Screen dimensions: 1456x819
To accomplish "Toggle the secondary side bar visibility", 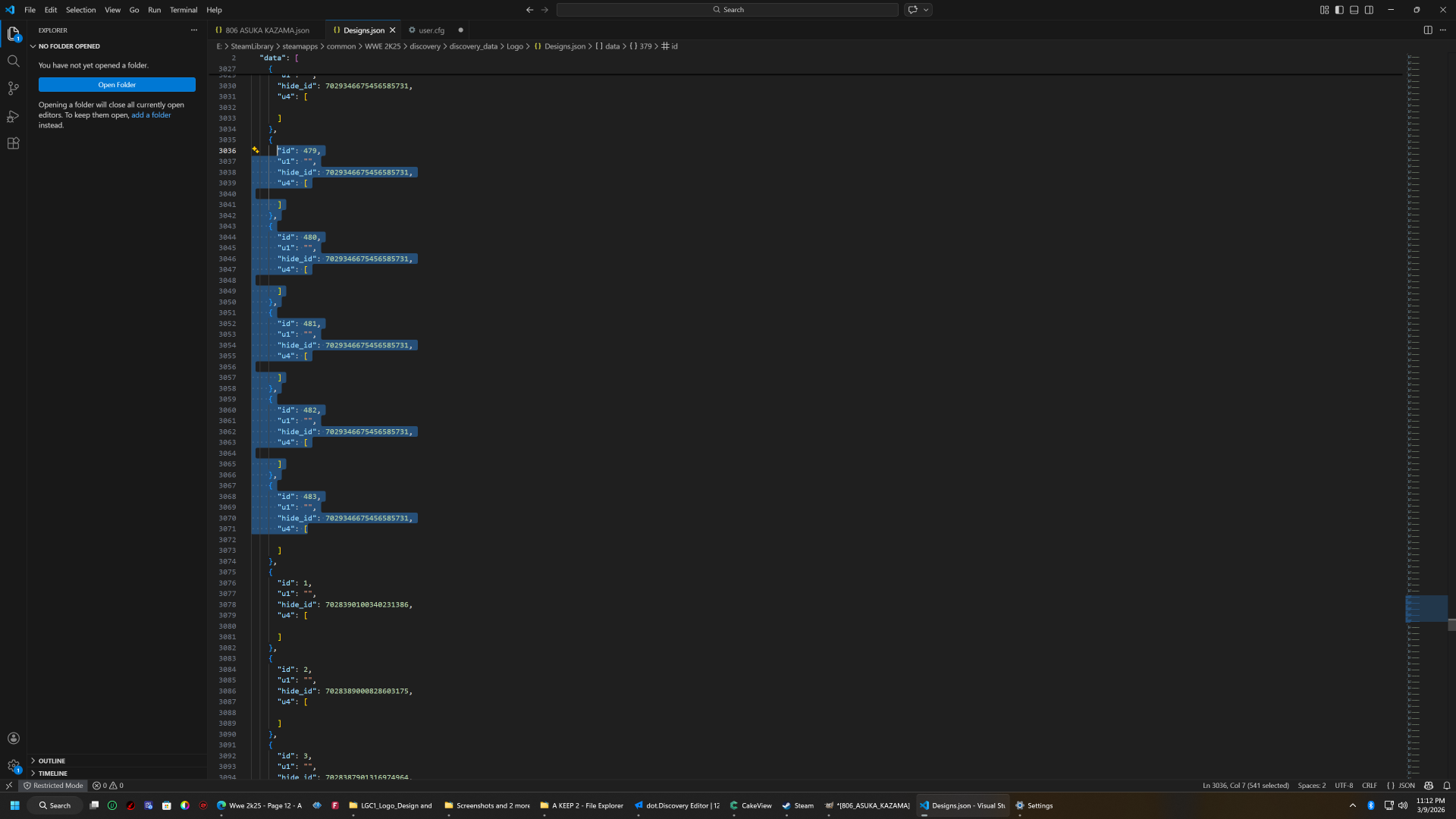I will pos(1369,10).
